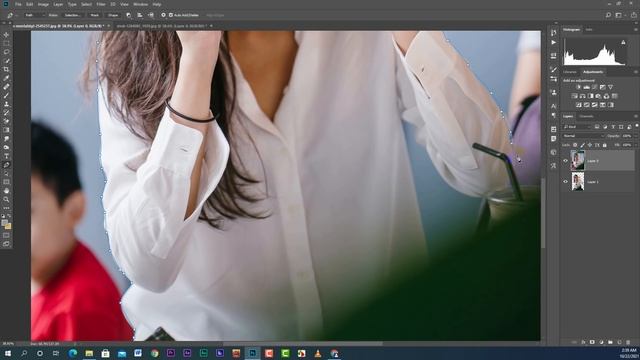Screen dimensions: 640x360
Task: Open the File menu
Action: tap(18, 4)
